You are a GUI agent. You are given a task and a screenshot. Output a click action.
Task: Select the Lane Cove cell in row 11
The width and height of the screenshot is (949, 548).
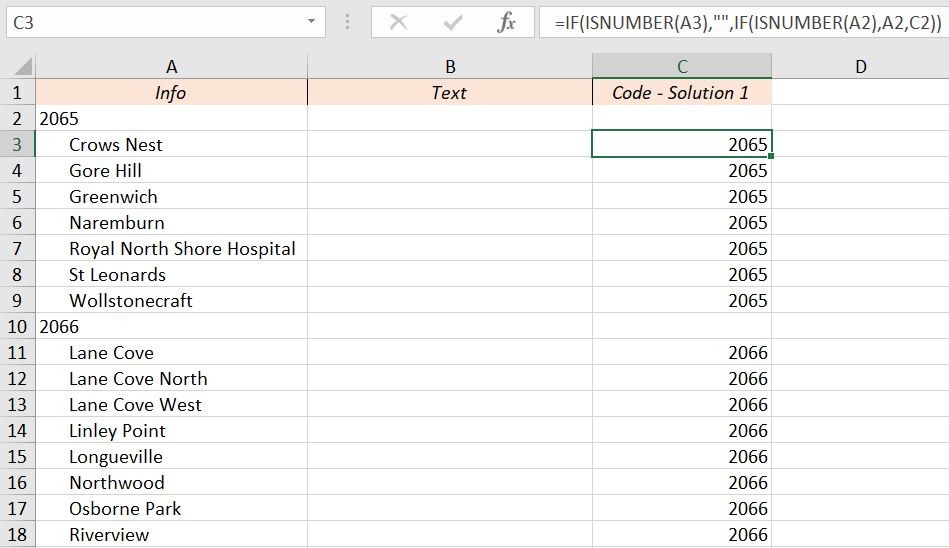tap(171, 352)
